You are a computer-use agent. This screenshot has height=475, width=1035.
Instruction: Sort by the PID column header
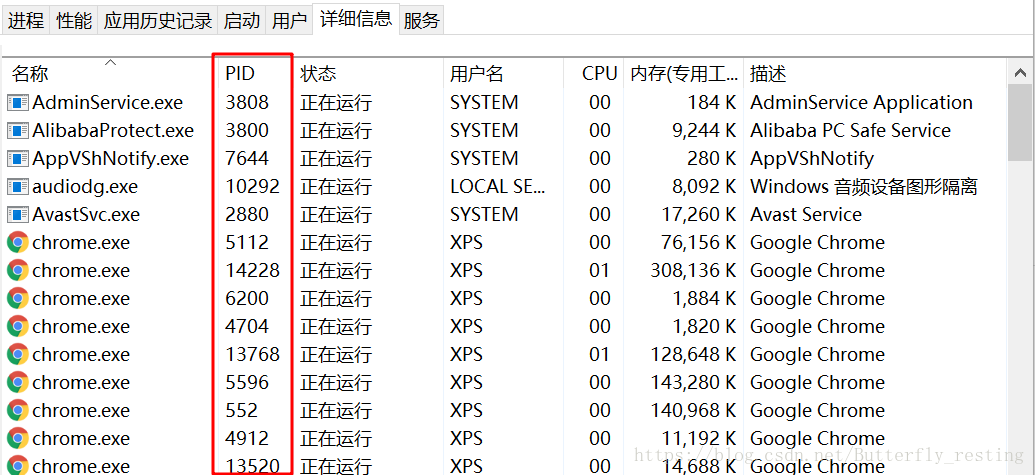[x=256, y=73]
